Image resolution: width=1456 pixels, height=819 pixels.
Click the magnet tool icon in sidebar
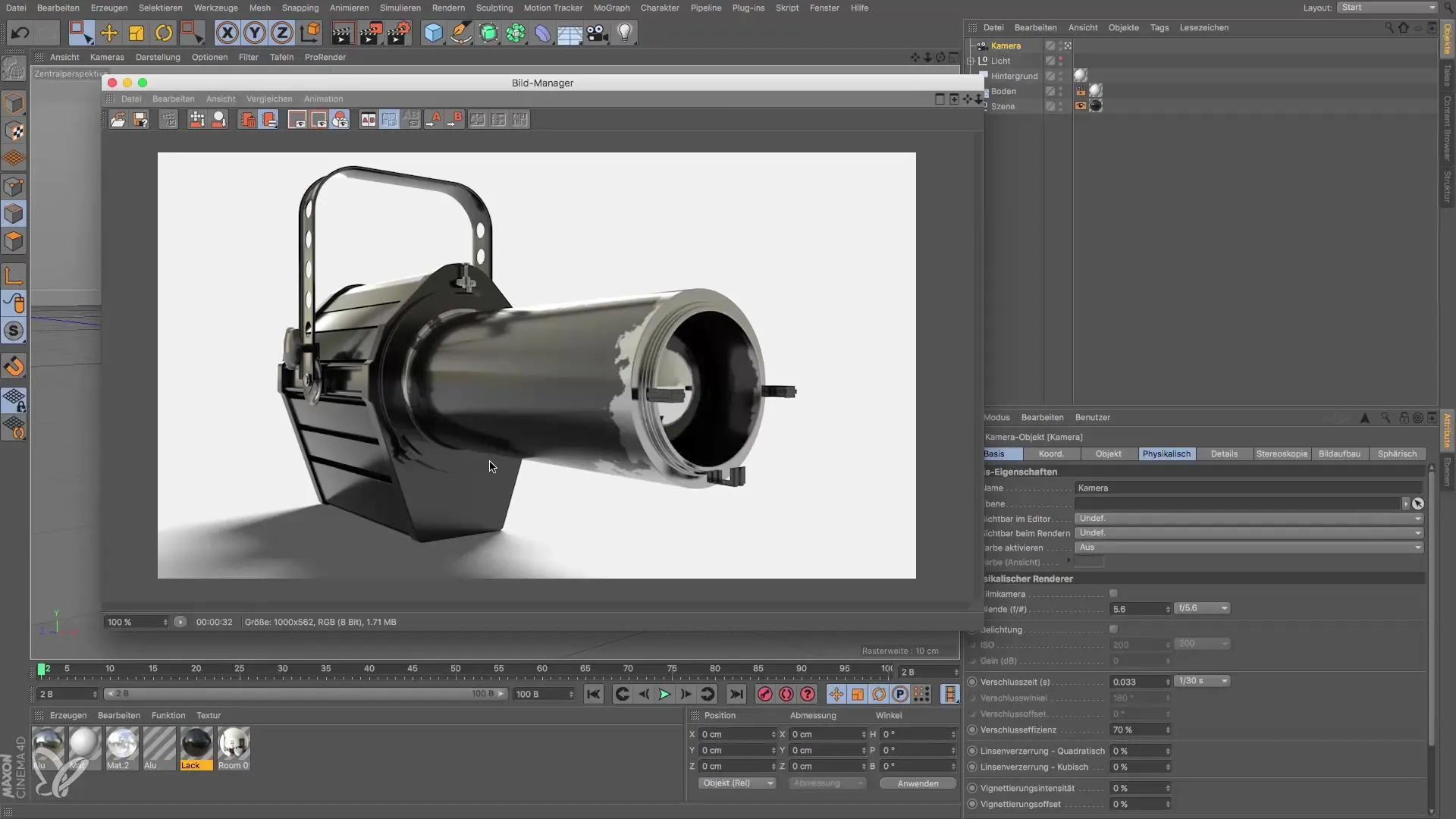(x=14, y=366)
